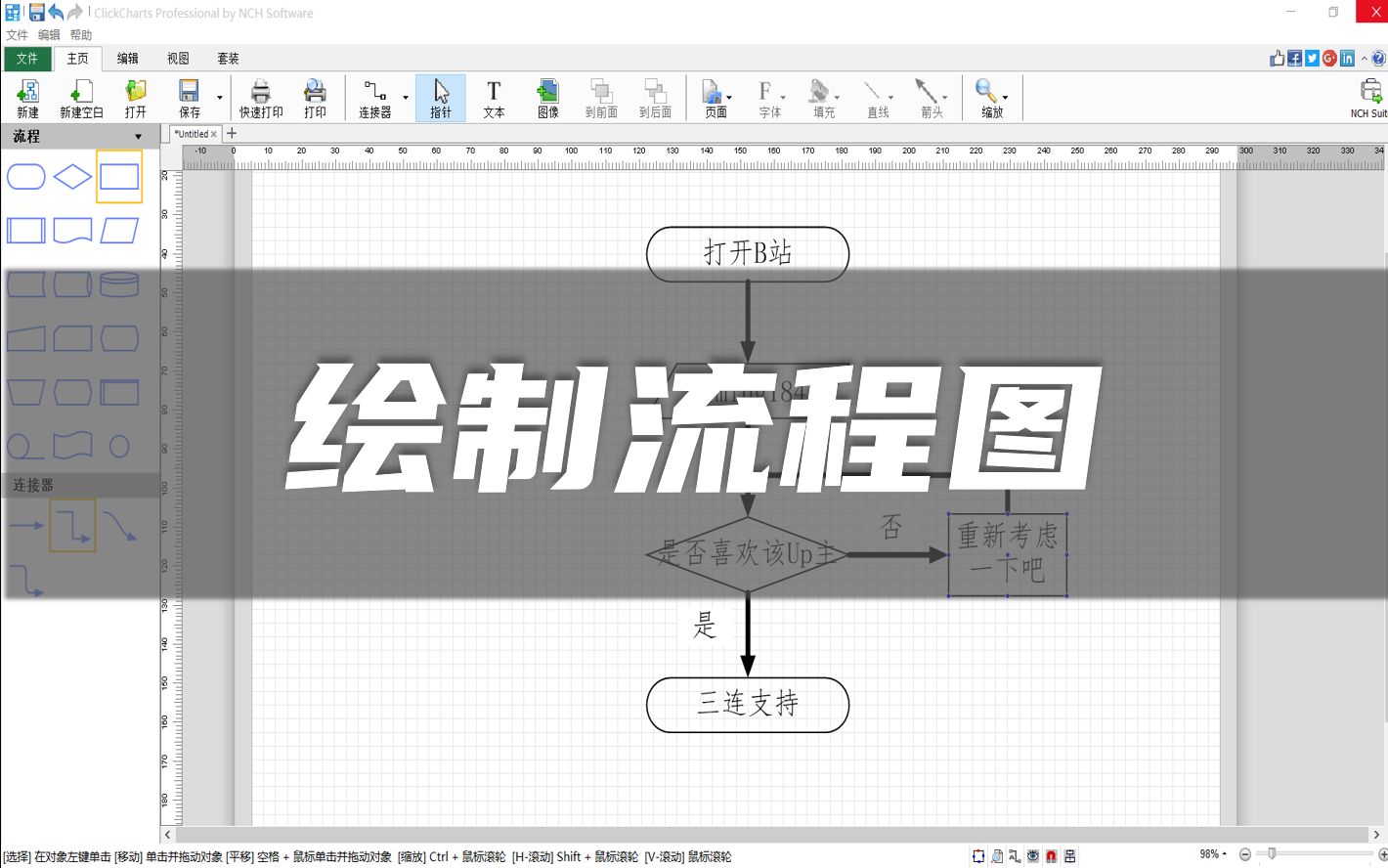
Task: Expand the 保存 save dropdown arrow
Action: pos(219,98)
